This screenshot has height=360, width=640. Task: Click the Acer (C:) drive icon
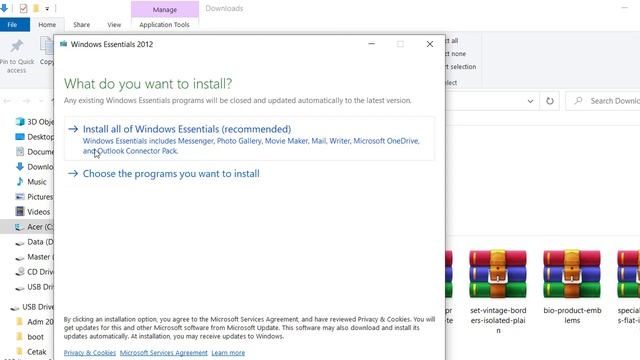[x=19, y=227]
